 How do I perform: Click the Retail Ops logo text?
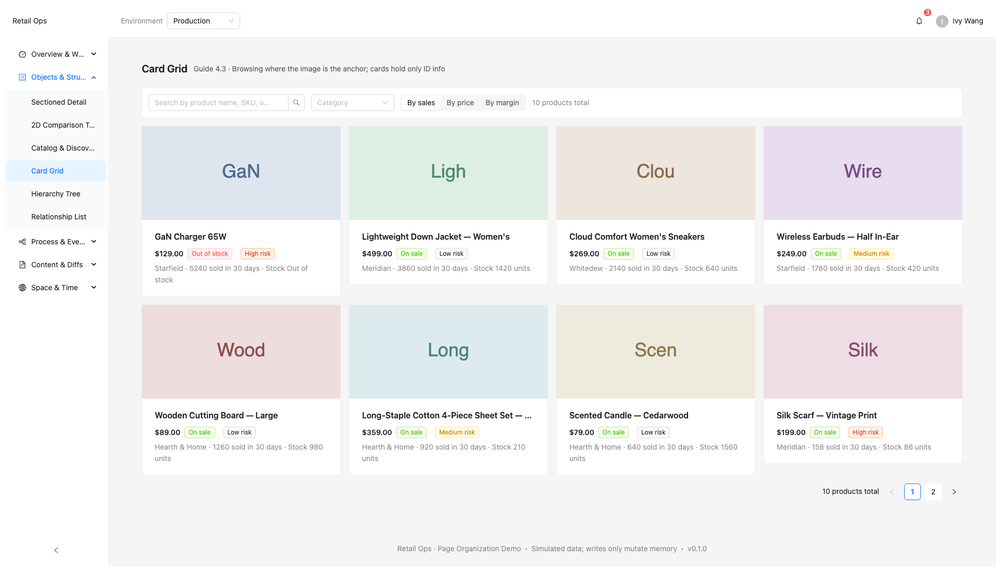[x=30, y=21]
